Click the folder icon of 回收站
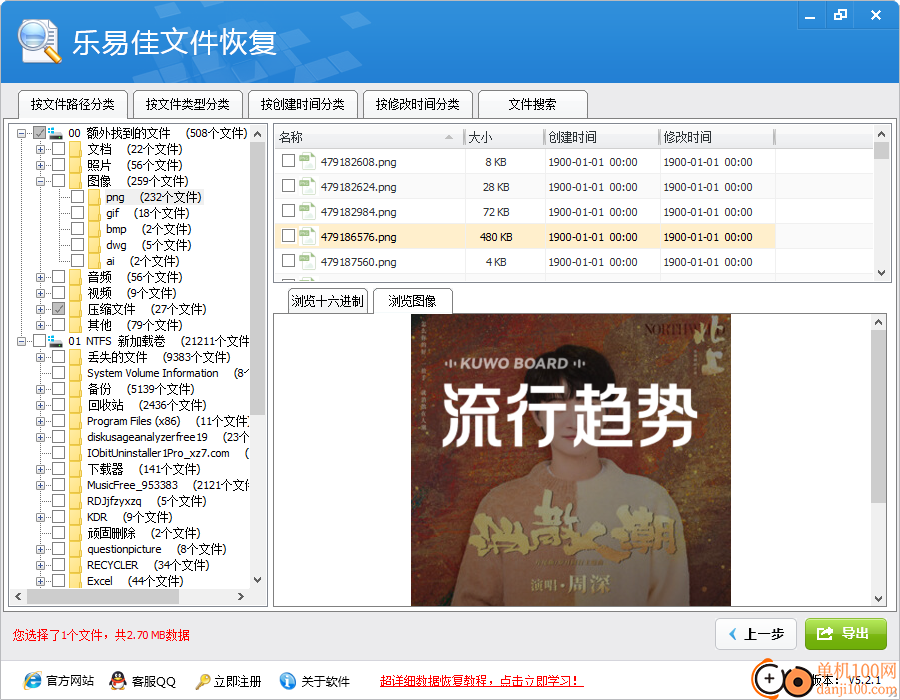Image resolution: width=900 pixels, height=700 pixels. 75,405
